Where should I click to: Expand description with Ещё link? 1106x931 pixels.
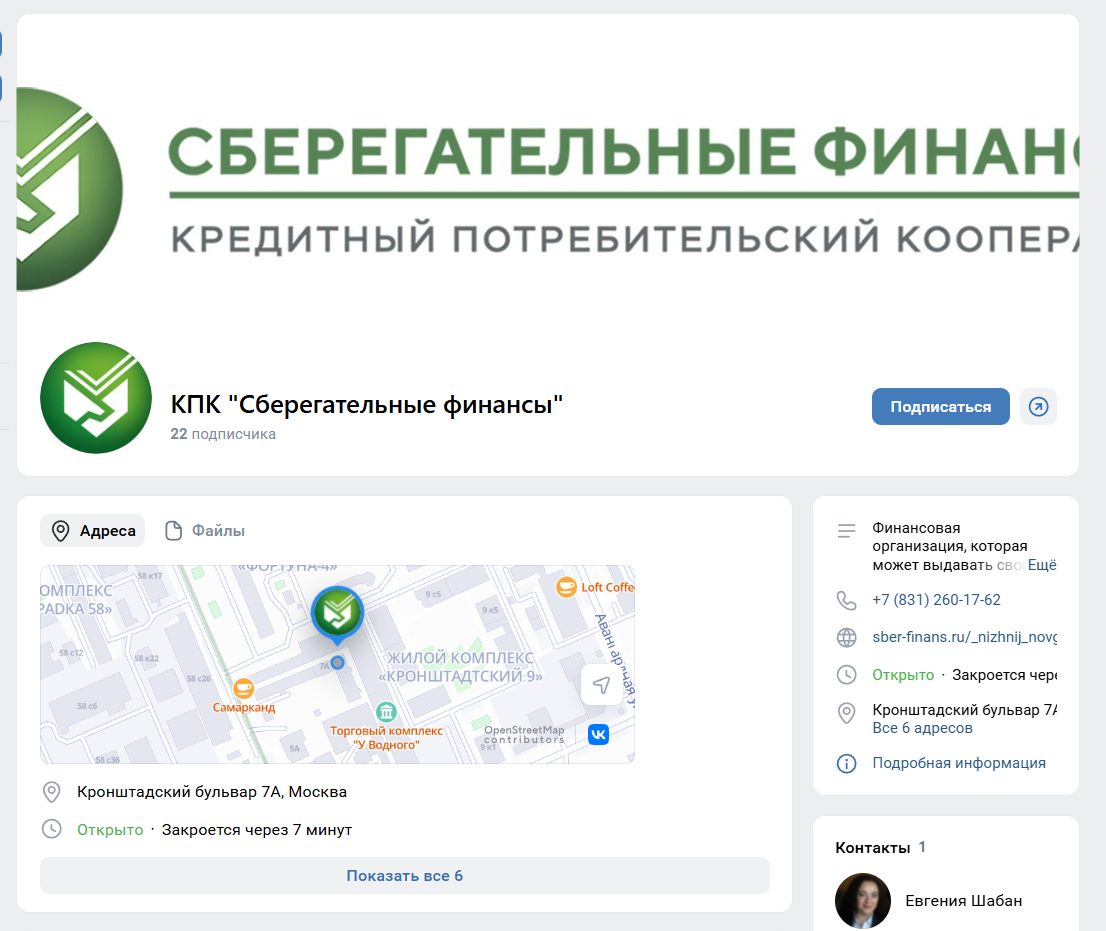[x=1042, y=565]
